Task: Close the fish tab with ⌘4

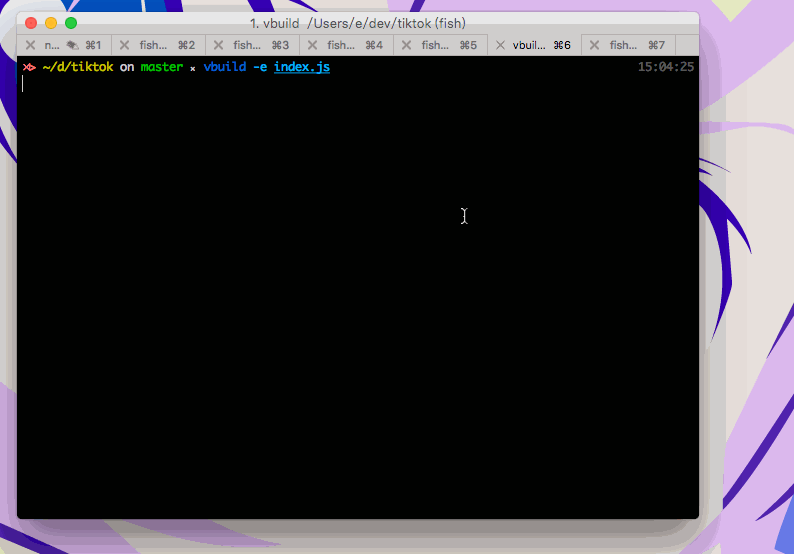Action: click(312, 45)
